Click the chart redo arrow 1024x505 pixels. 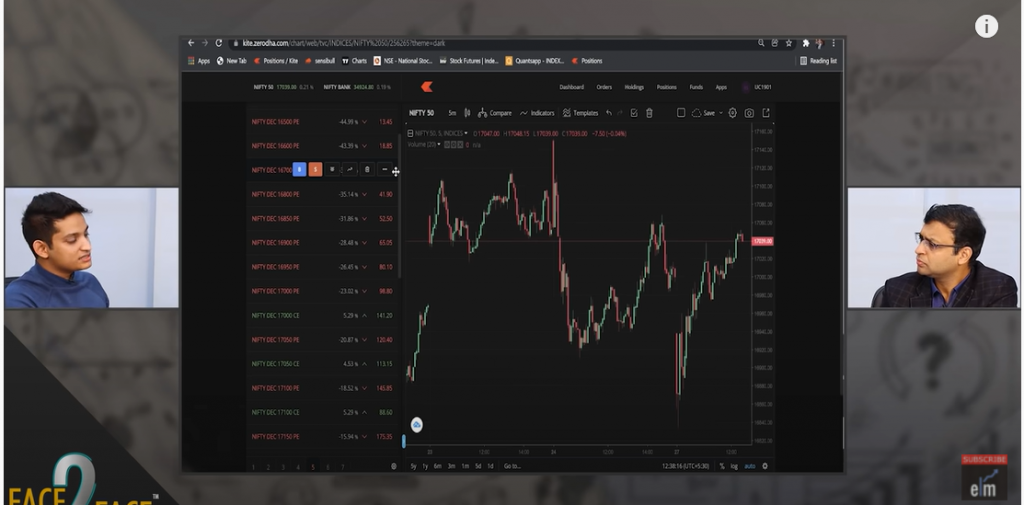click(620, 113)
